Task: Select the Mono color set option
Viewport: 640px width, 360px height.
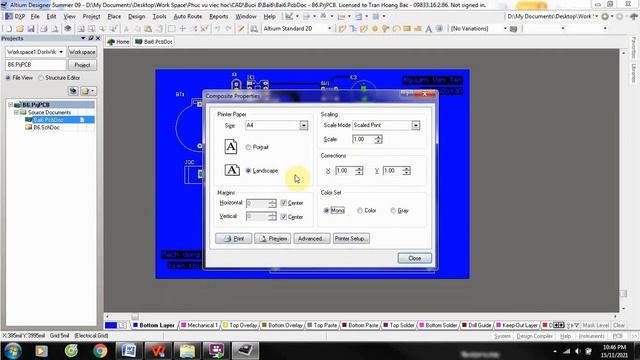Action: click(x=327, y=211)
